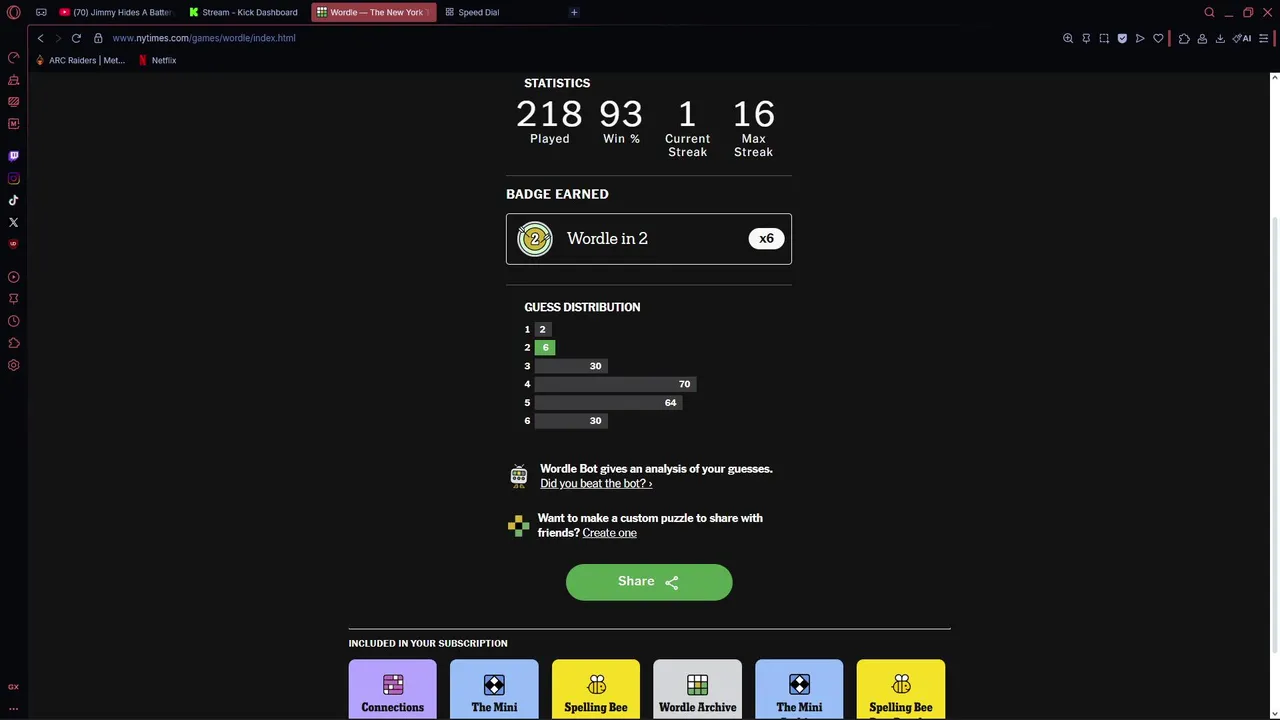The image size is (1280, 720).
Task: Open the GX Corner gamepad icon
Action: coord(41,12)
